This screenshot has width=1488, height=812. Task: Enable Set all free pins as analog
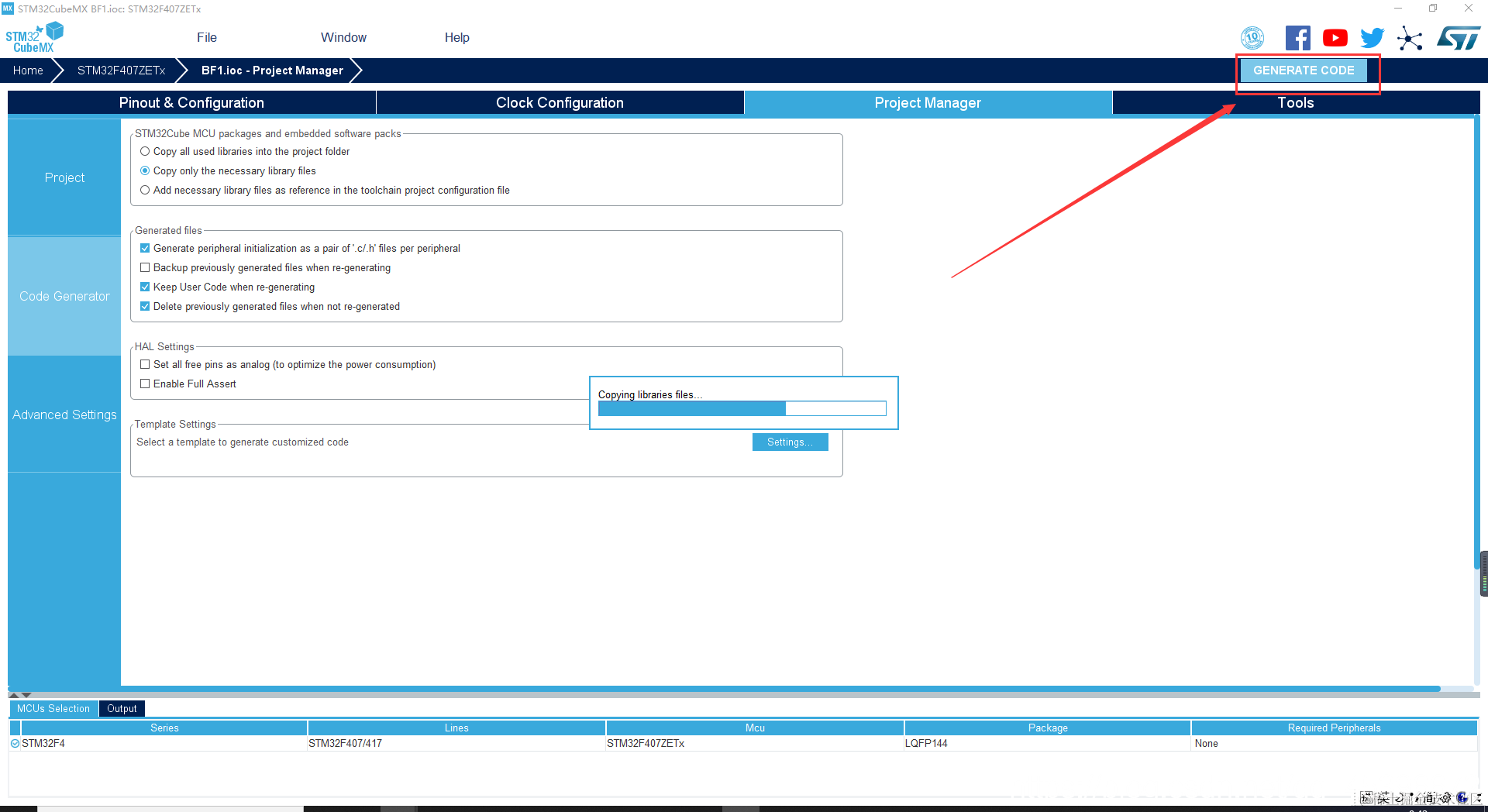coord(145,364)
